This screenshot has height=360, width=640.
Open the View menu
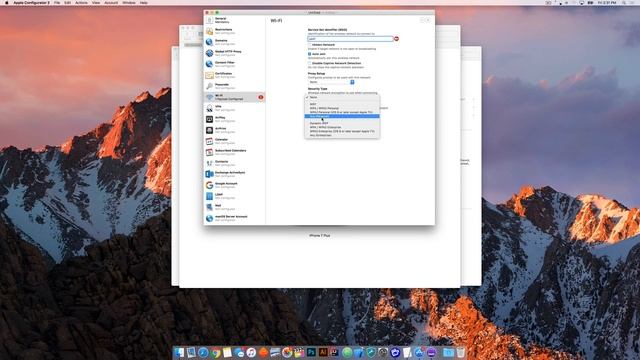click(96, 2)
